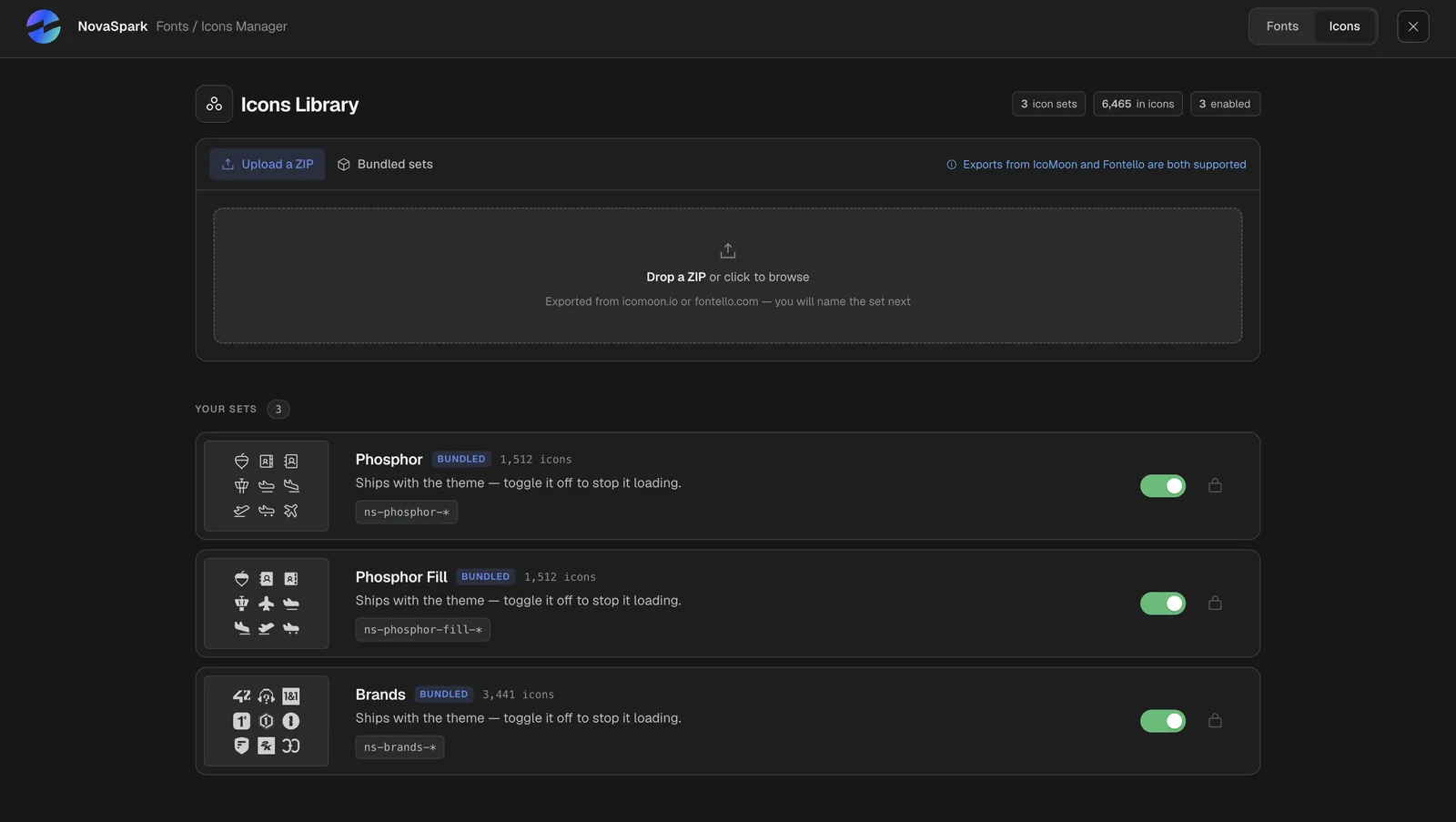
Task: Click the 'Icons Library' heading
Action: [299, 105]
